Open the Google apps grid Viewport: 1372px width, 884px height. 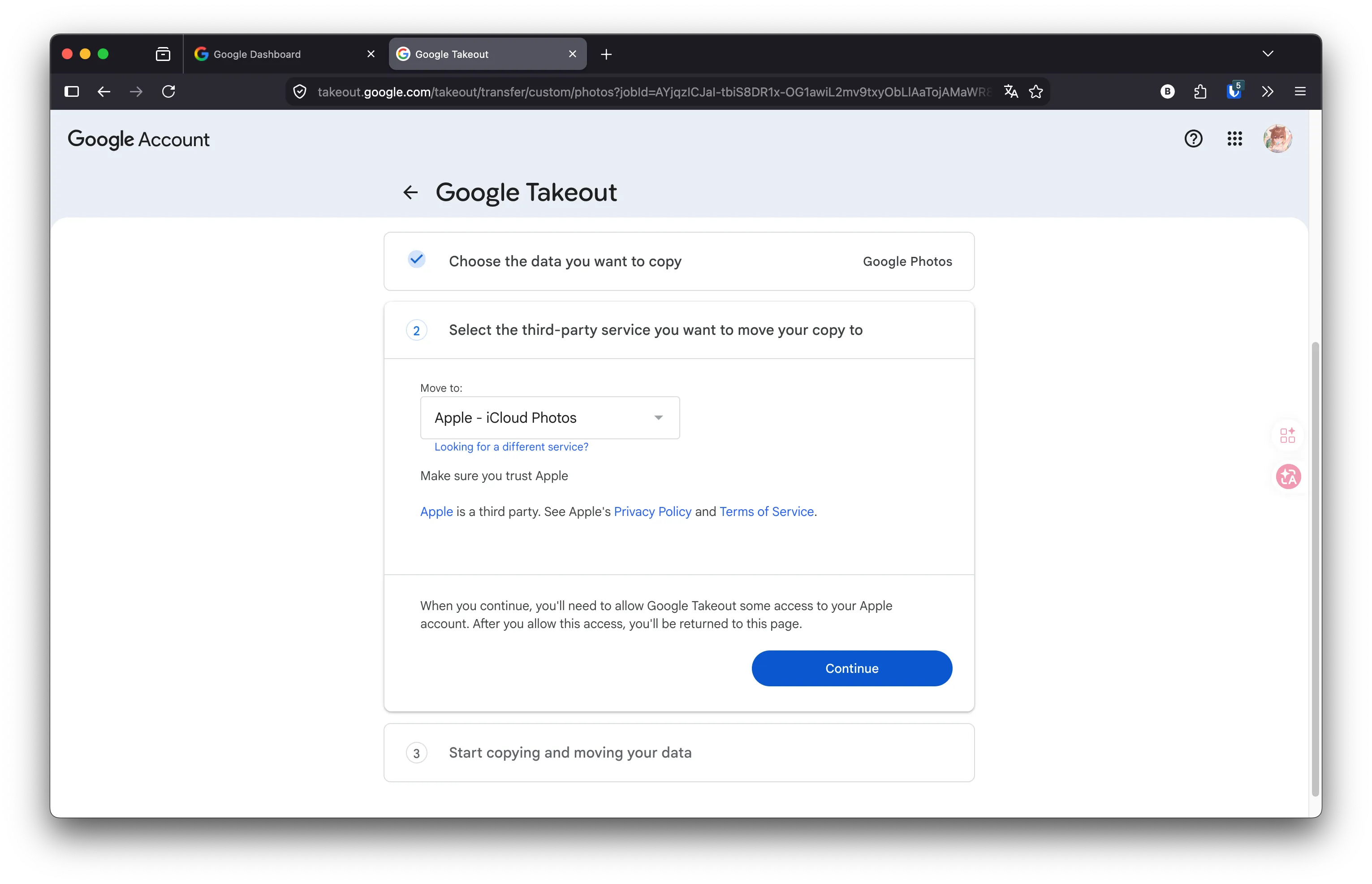coord(1235,139)
